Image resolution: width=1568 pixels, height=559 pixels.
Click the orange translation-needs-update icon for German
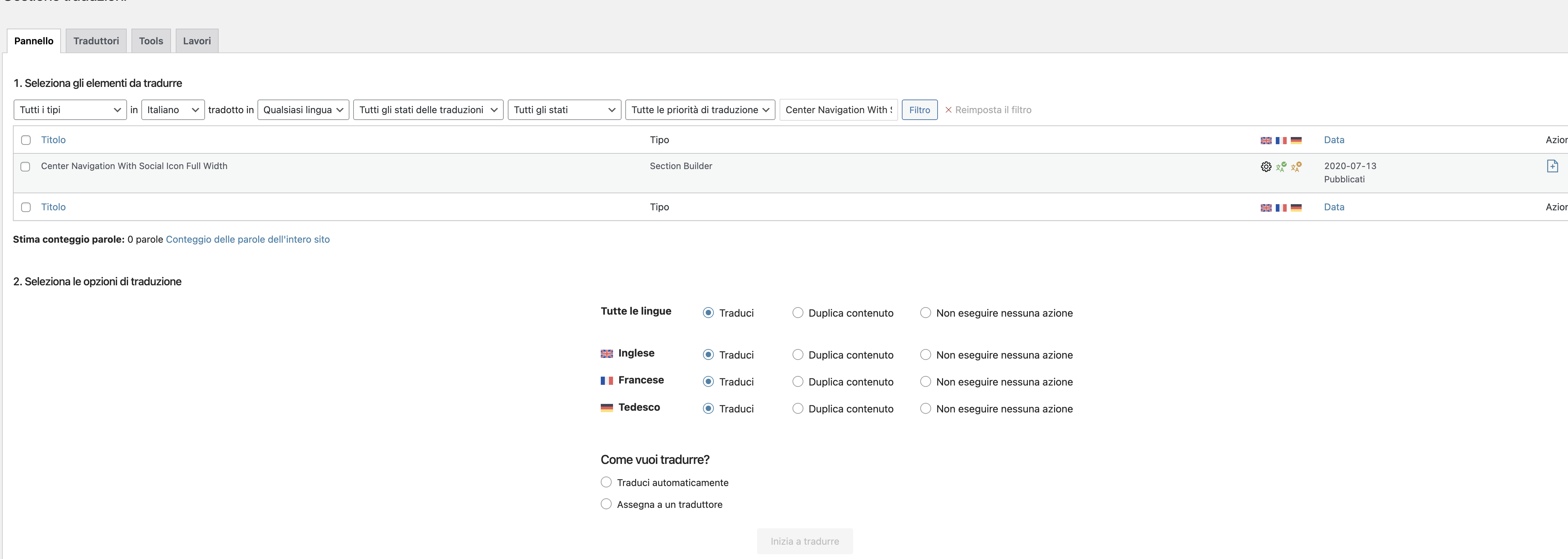coord(1296,166)
